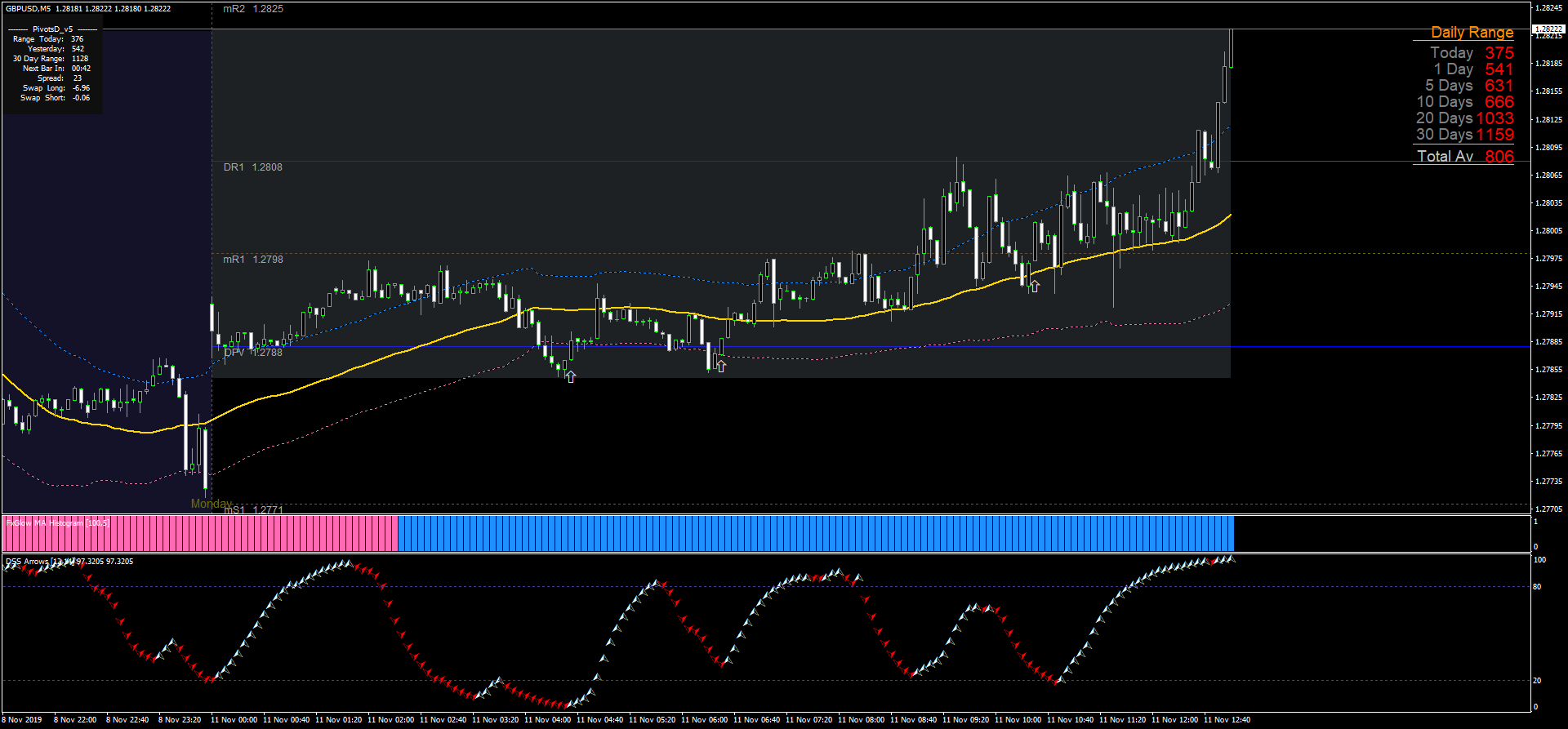Click the 'Swap Long: -6.96' entry
The height and width of the screenshot is (729, 1568).
(56, 88)
